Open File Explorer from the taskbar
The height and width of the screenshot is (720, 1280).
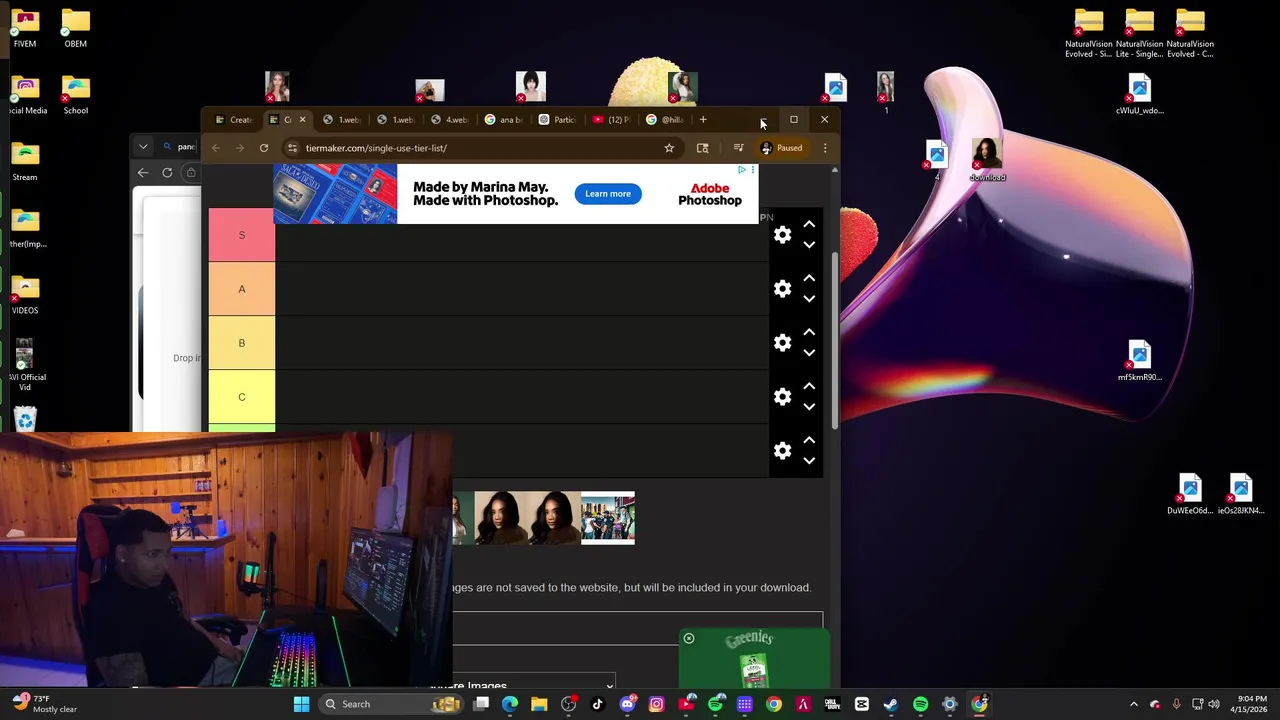539,704
